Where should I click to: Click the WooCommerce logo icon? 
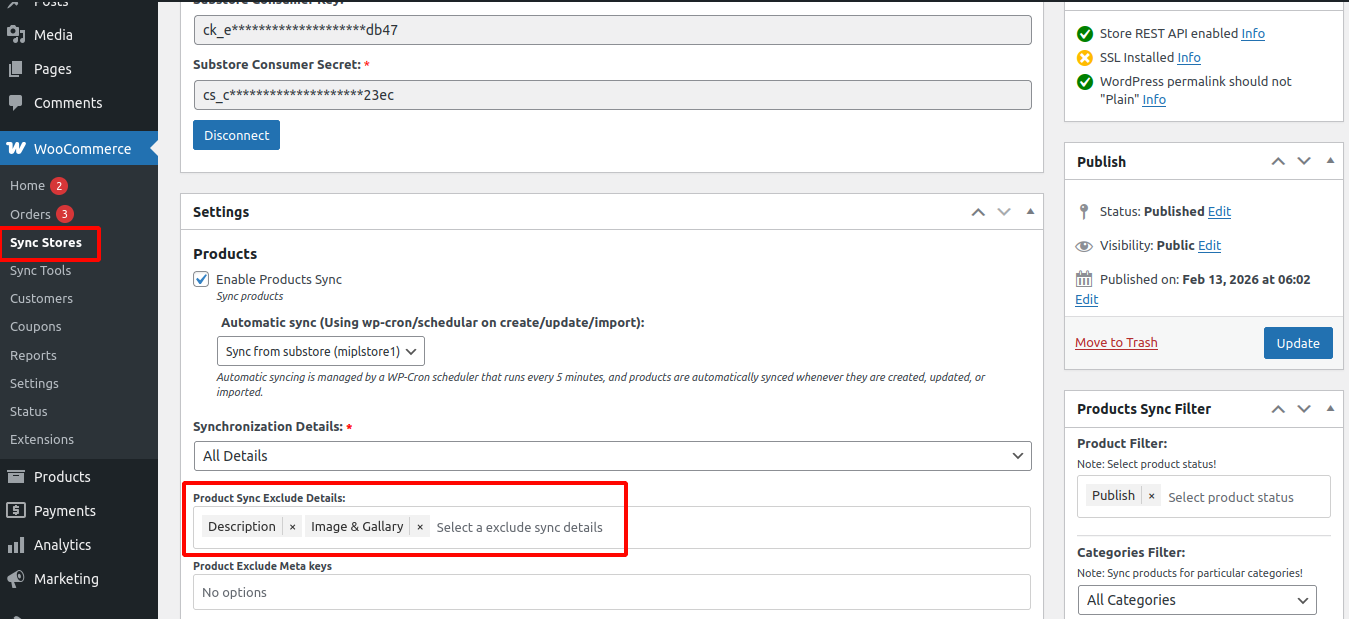[x=16, y=148]
